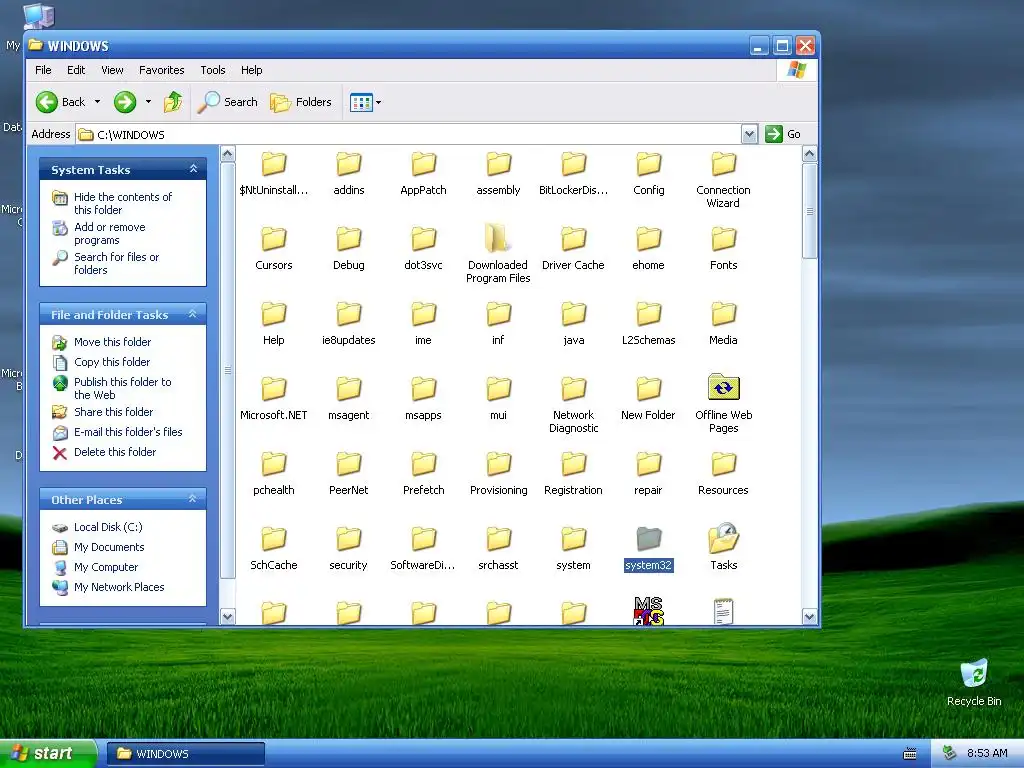This screenshot has width=1024, height=768.
Task: Open the Start menu
Action: click(47, 753)
